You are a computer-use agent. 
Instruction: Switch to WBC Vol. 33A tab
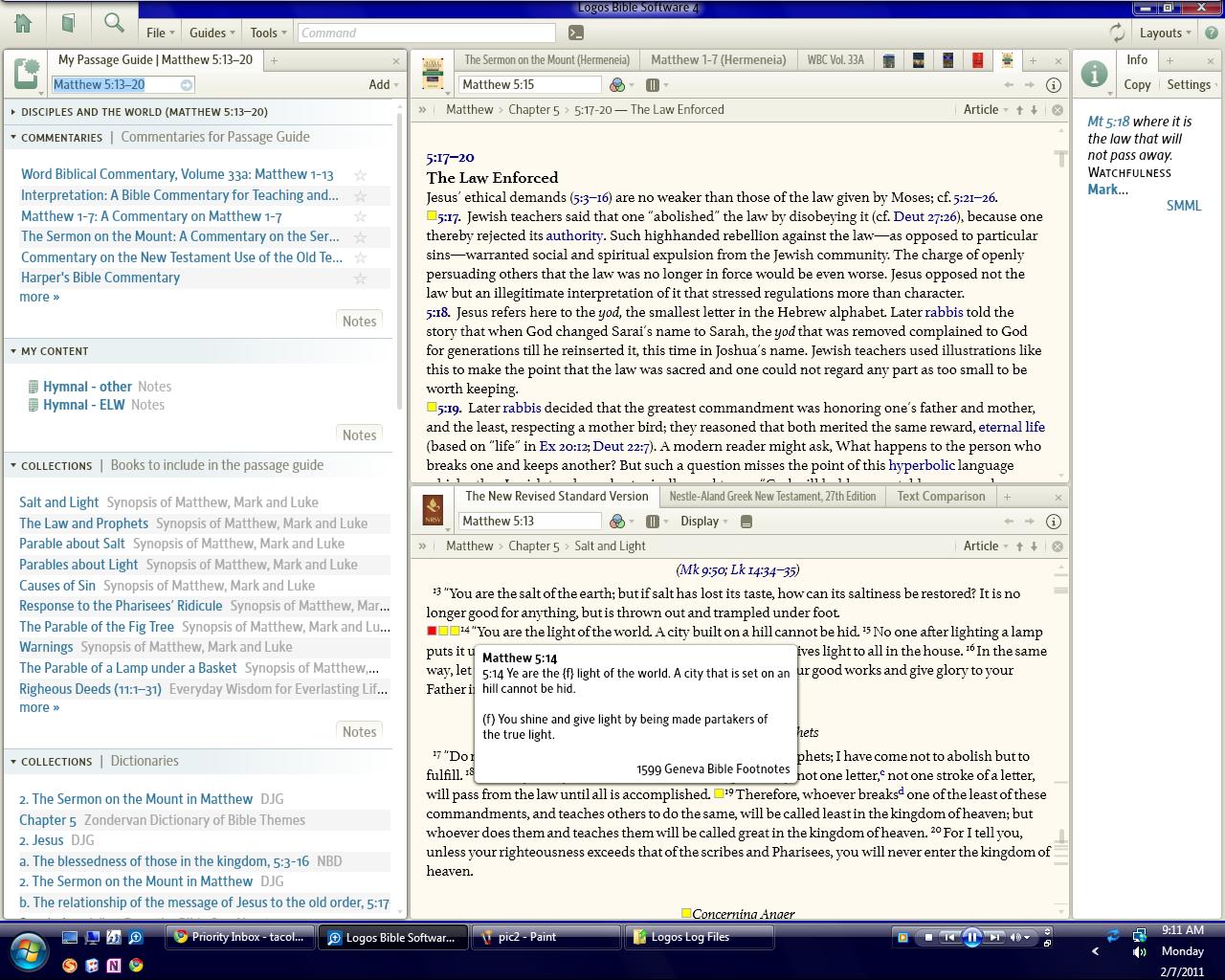[835, 59]
